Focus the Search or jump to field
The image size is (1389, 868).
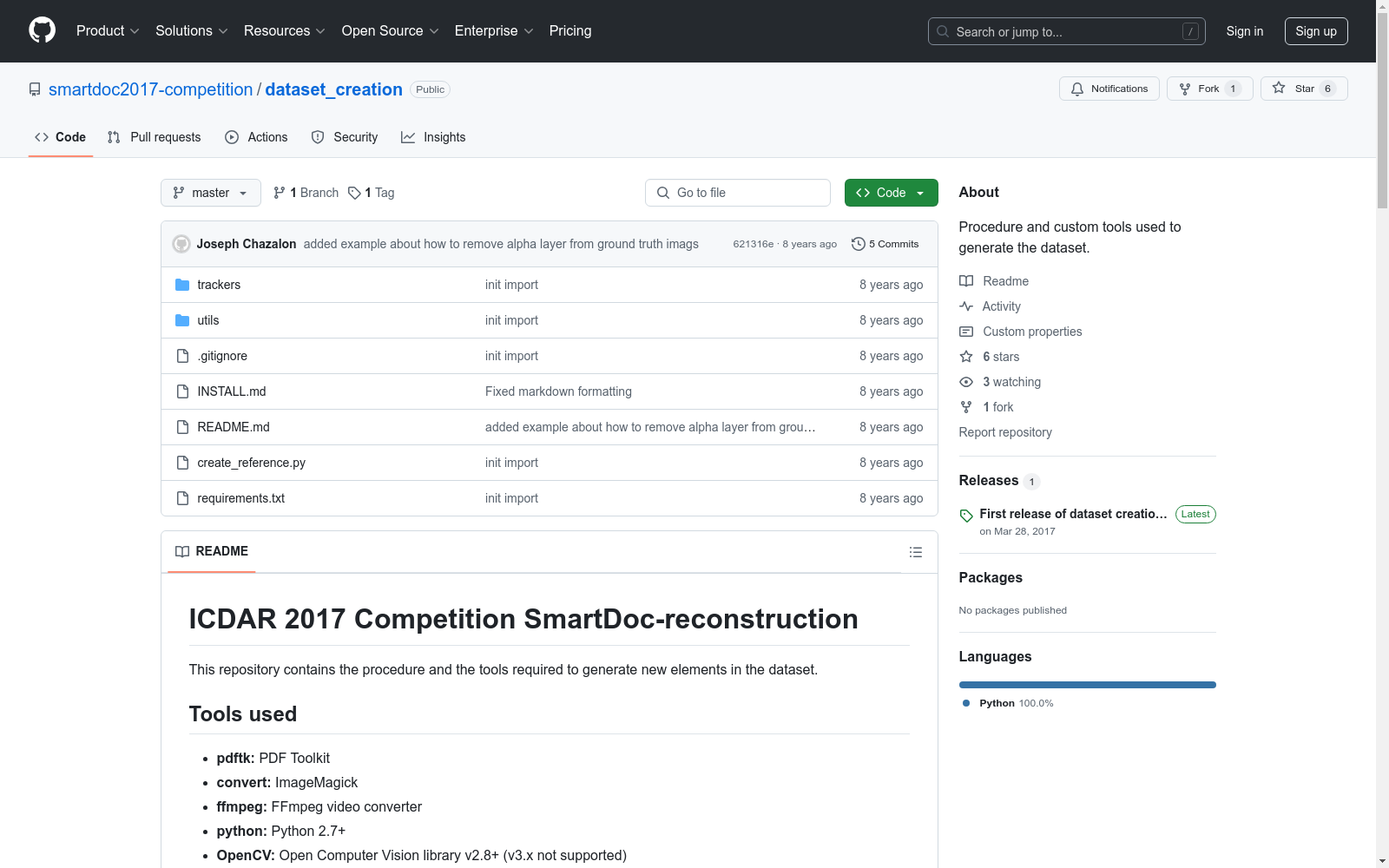[x=1066, y=31]
